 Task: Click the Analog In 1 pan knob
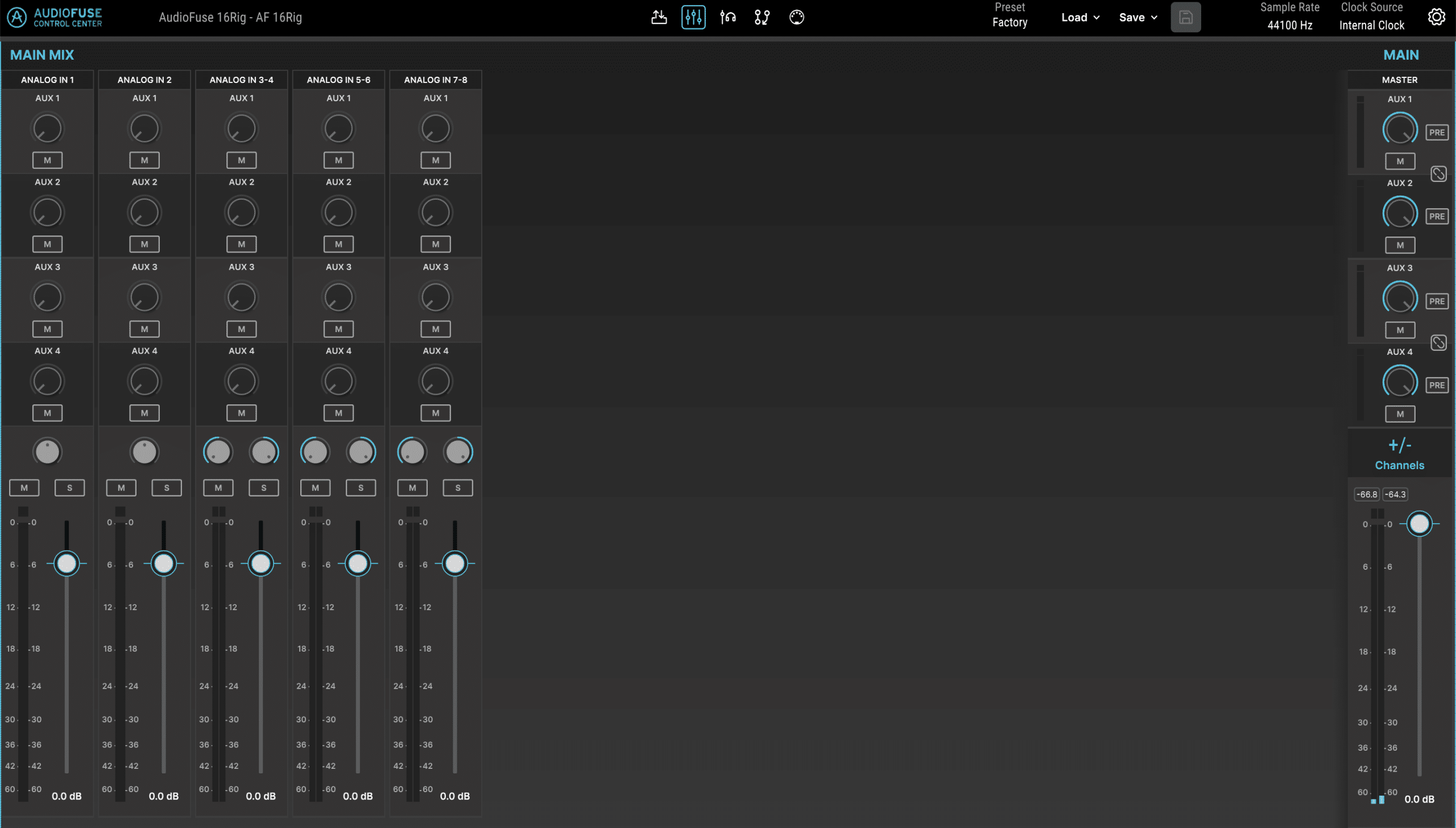(x=47, y=452)
